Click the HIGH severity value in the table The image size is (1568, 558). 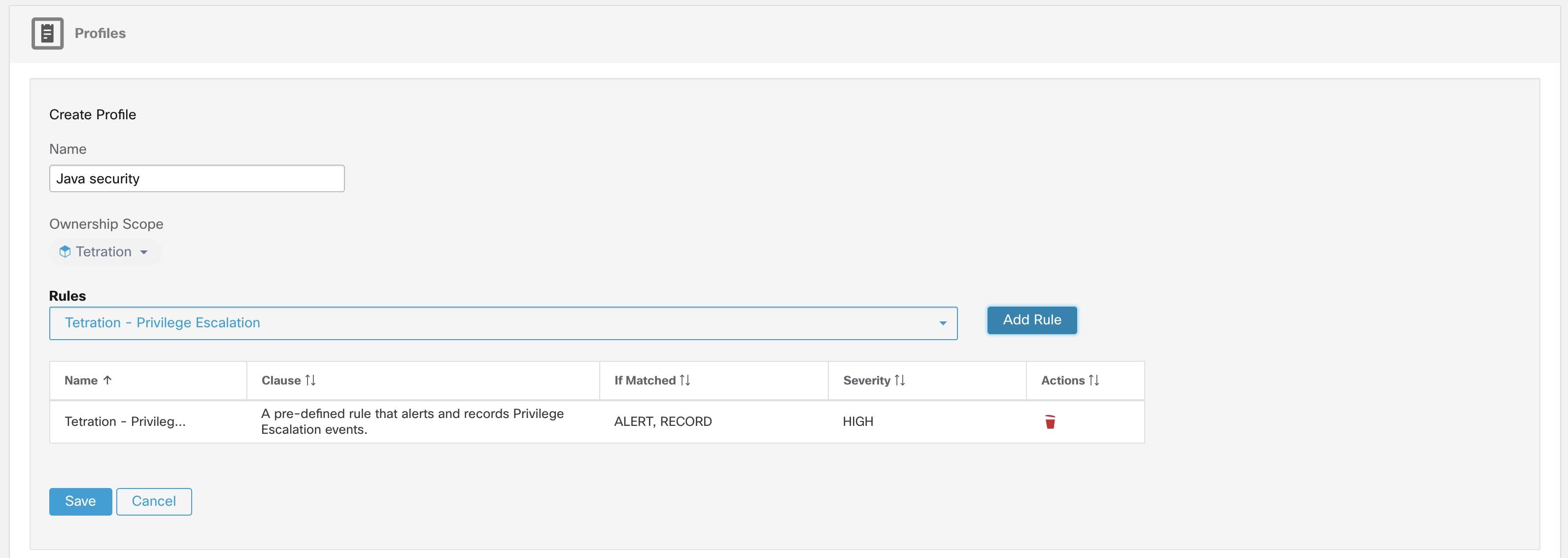click(x=857, y=421)
